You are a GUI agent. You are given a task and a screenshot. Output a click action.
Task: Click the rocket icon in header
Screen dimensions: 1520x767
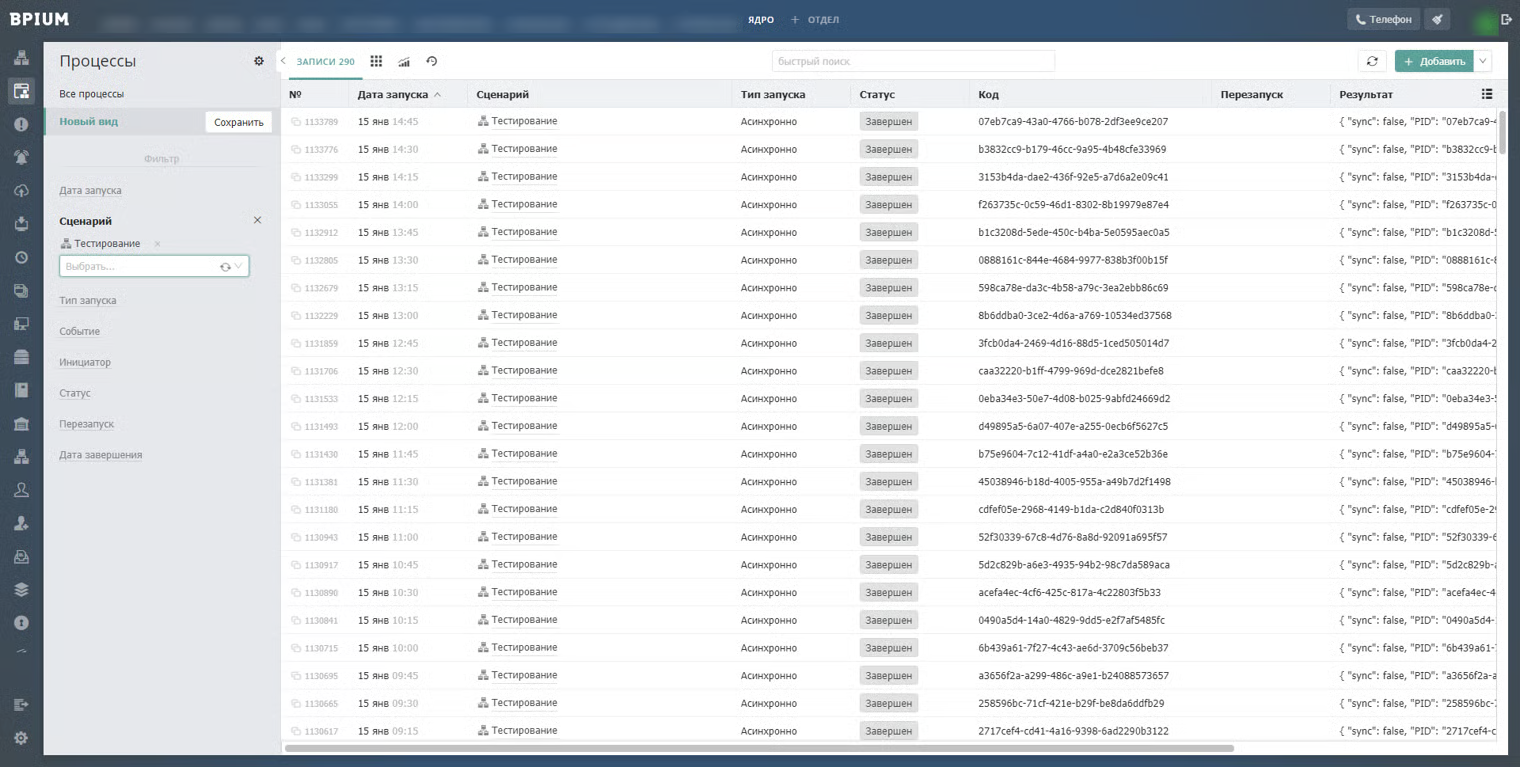[x=1437, y=19]
